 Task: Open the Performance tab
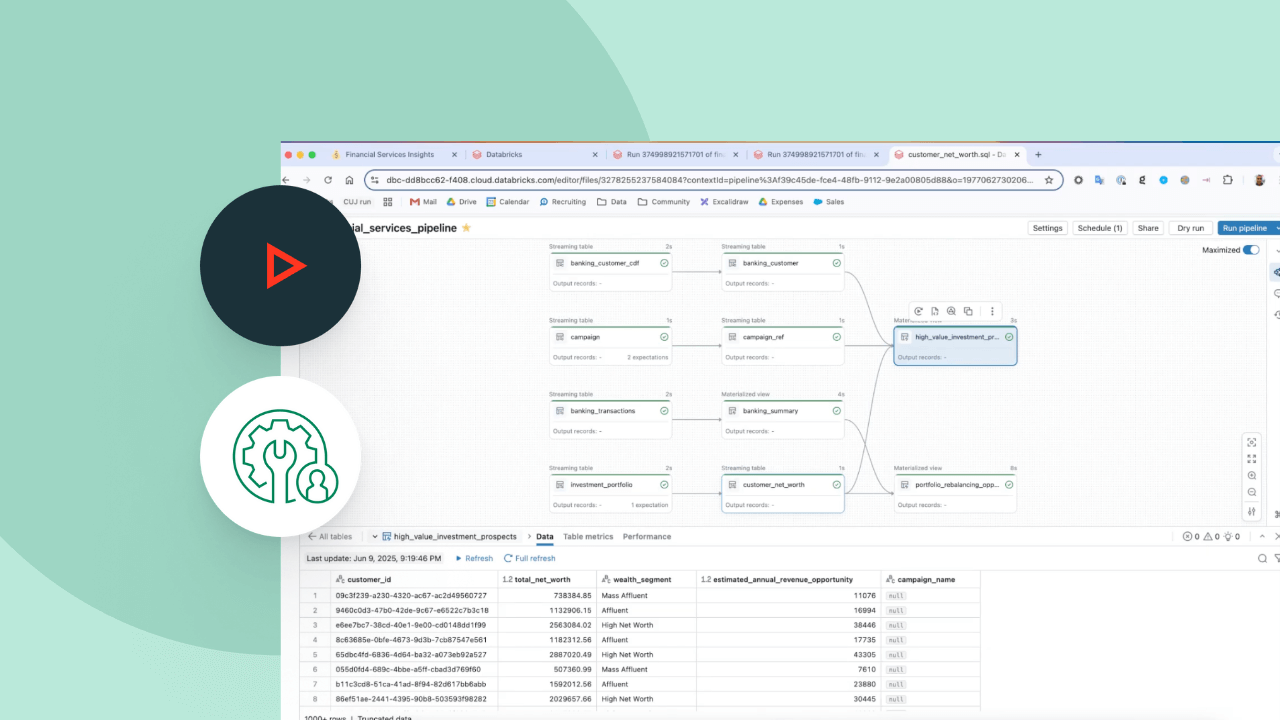pyautogui.click(x=647, y=537)
